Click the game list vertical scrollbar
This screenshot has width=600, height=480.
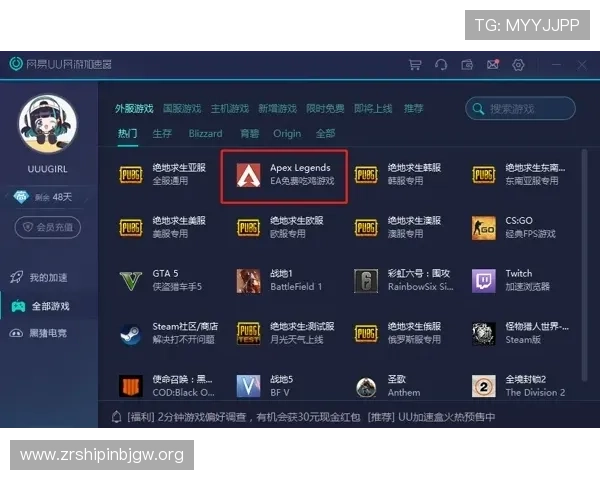tap(584, 265)
